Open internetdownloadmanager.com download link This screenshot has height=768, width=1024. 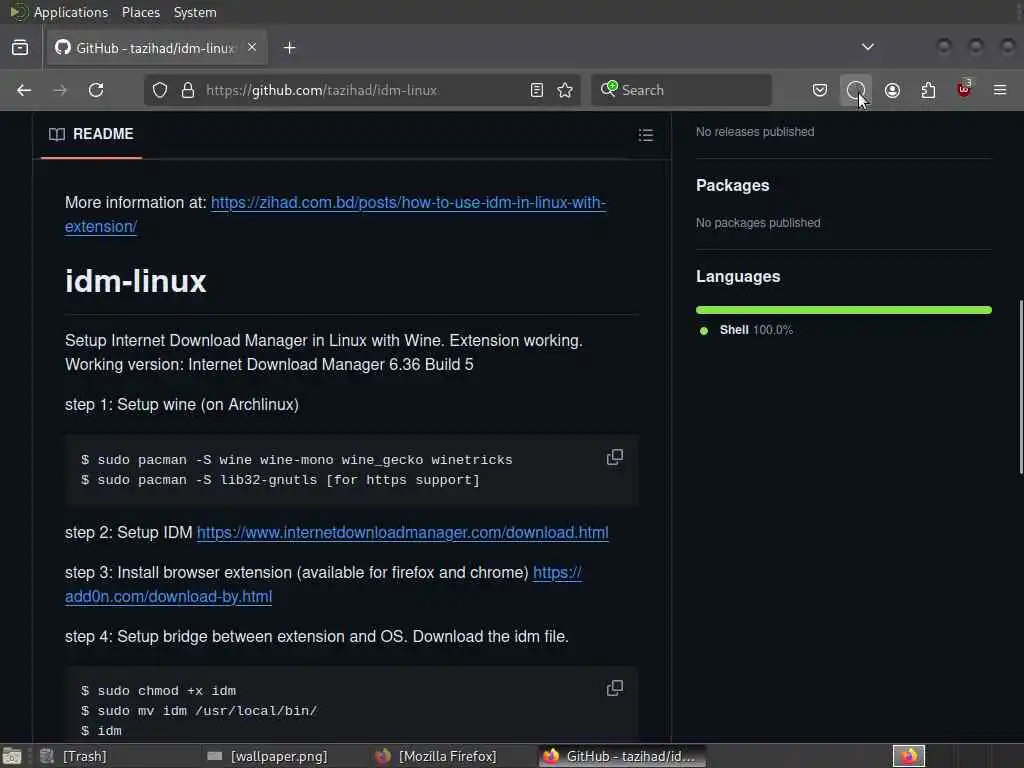pos(402,533)
